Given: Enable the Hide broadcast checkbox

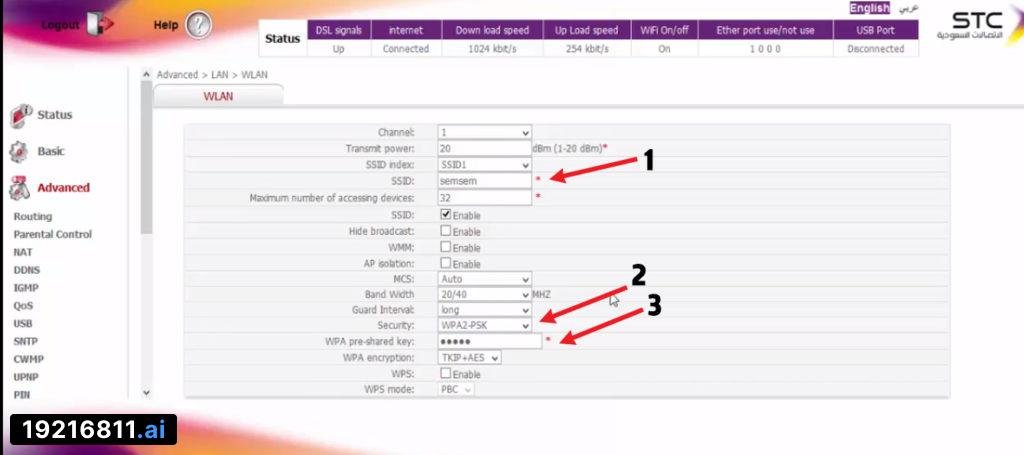Looking at the screenshot, I should pyautogui.click(x=446, y=231).
